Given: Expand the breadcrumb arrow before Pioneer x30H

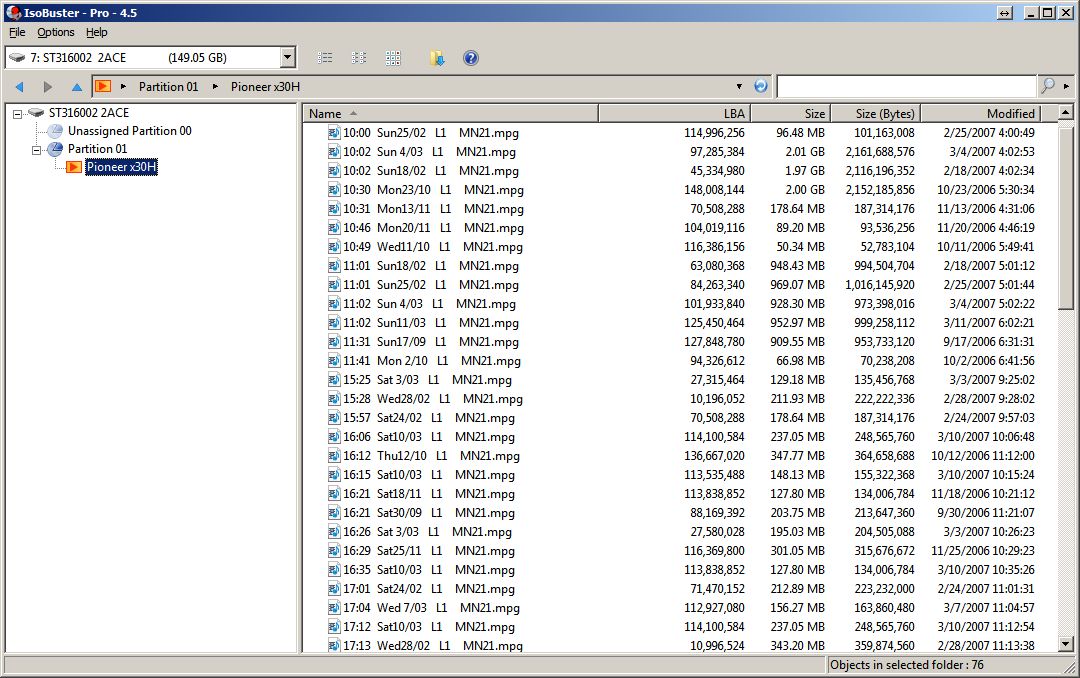Looking at the screenshot, I should (215, 87).
